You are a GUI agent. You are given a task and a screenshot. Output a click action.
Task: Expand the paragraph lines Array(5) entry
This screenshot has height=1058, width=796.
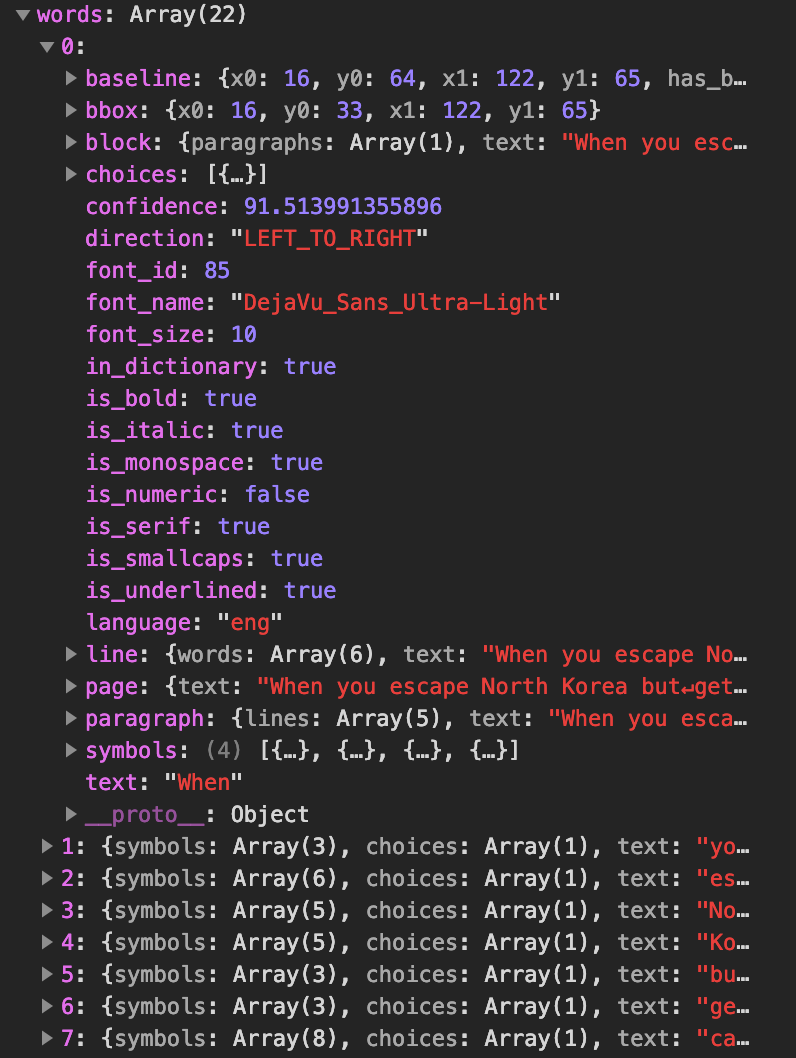pos(71,718)
